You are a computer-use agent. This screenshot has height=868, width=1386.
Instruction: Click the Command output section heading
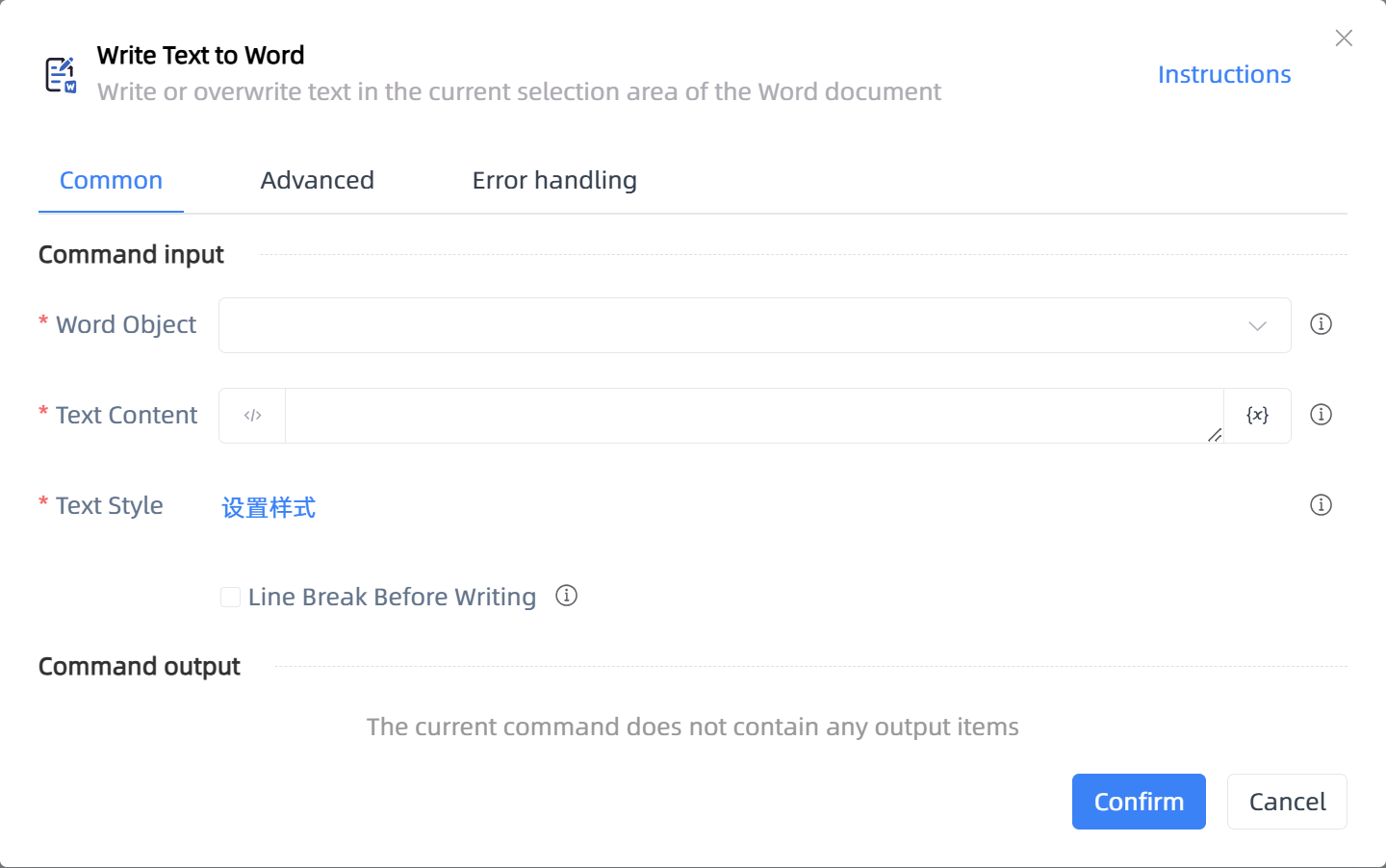click(140, 667)
